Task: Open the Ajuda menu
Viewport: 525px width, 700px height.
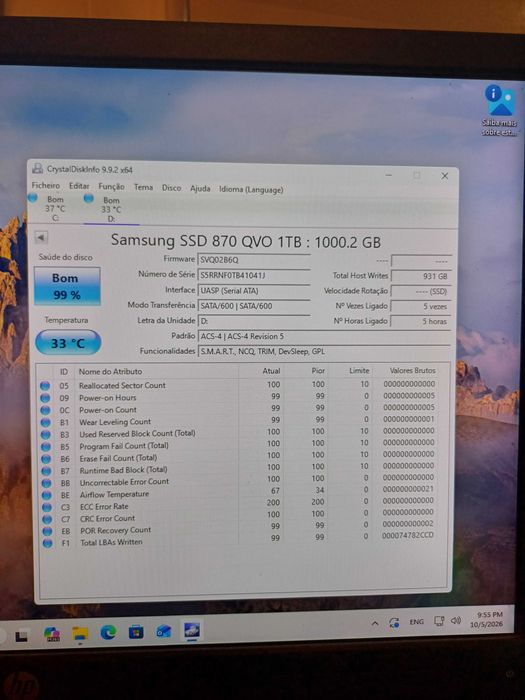Action: click(x=200, y=188)
